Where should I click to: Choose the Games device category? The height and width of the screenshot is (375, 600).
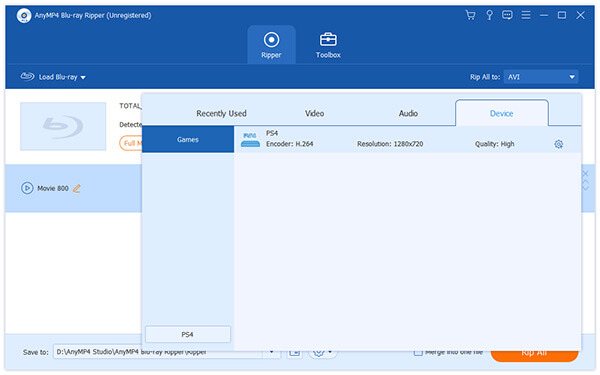pos(188,139)
